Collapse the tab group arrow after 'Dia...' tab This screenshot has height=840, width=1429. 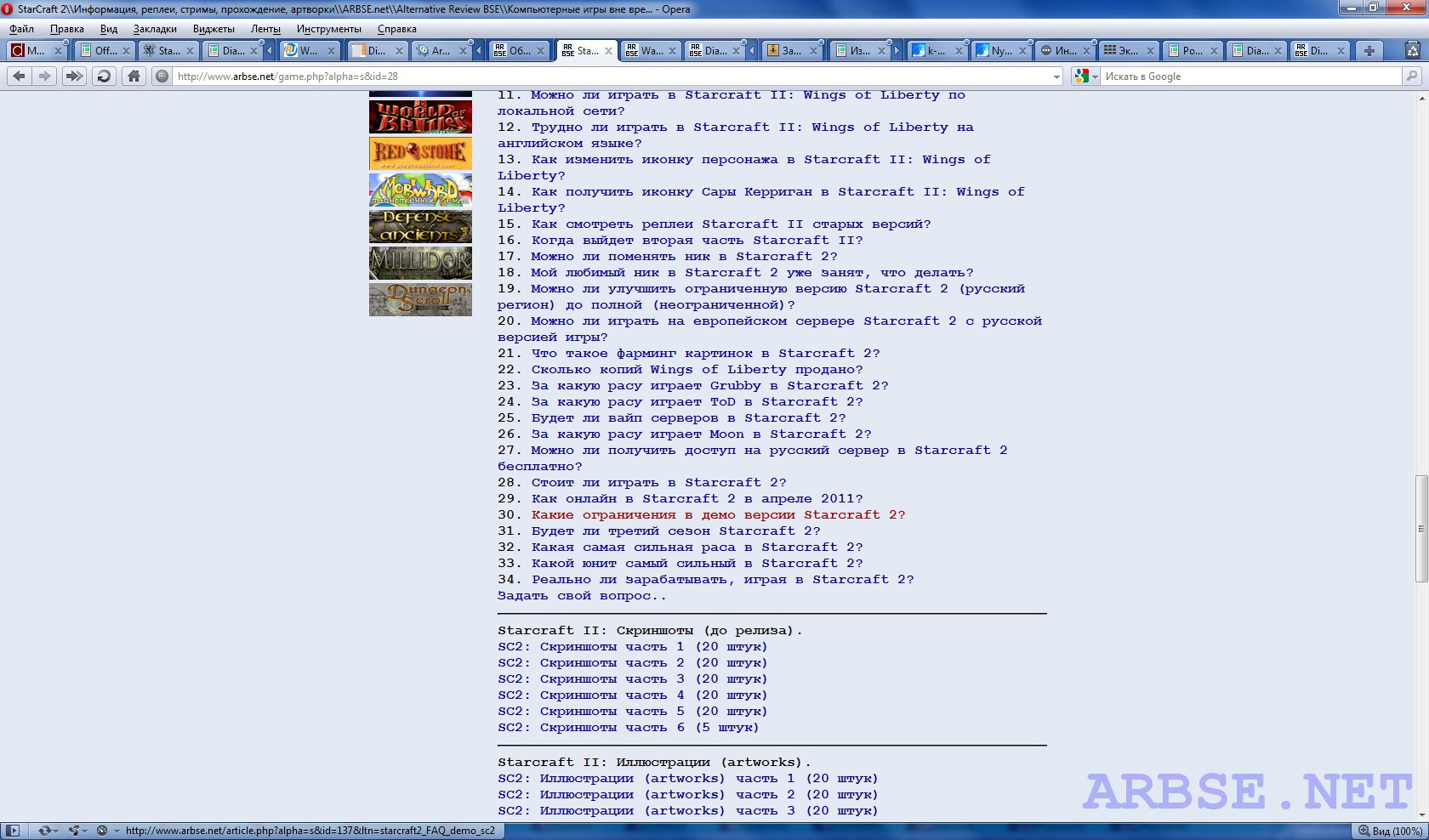(270, 51)
